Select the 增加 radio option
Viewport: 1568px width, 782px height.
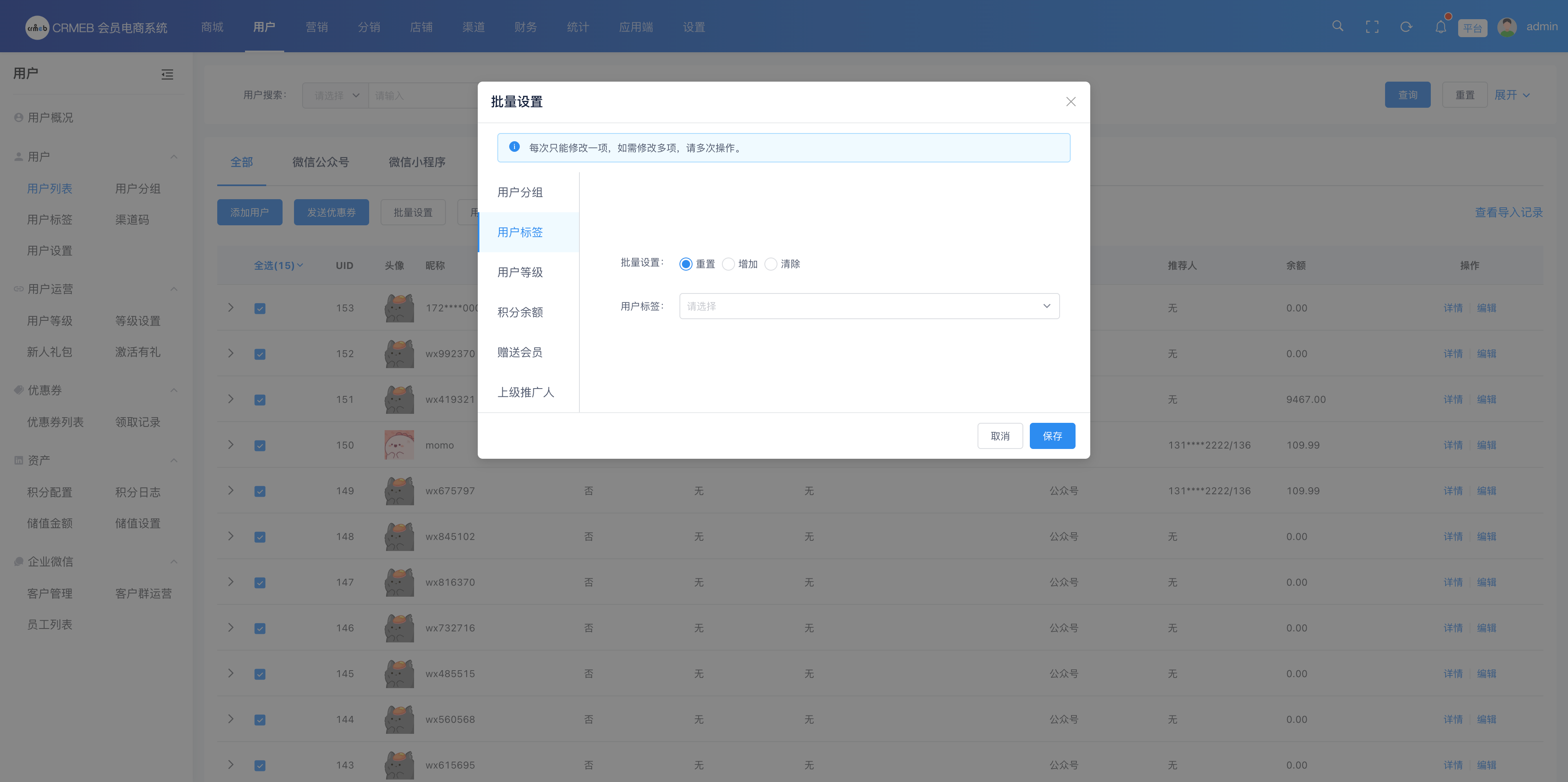[x=728, y=264]
